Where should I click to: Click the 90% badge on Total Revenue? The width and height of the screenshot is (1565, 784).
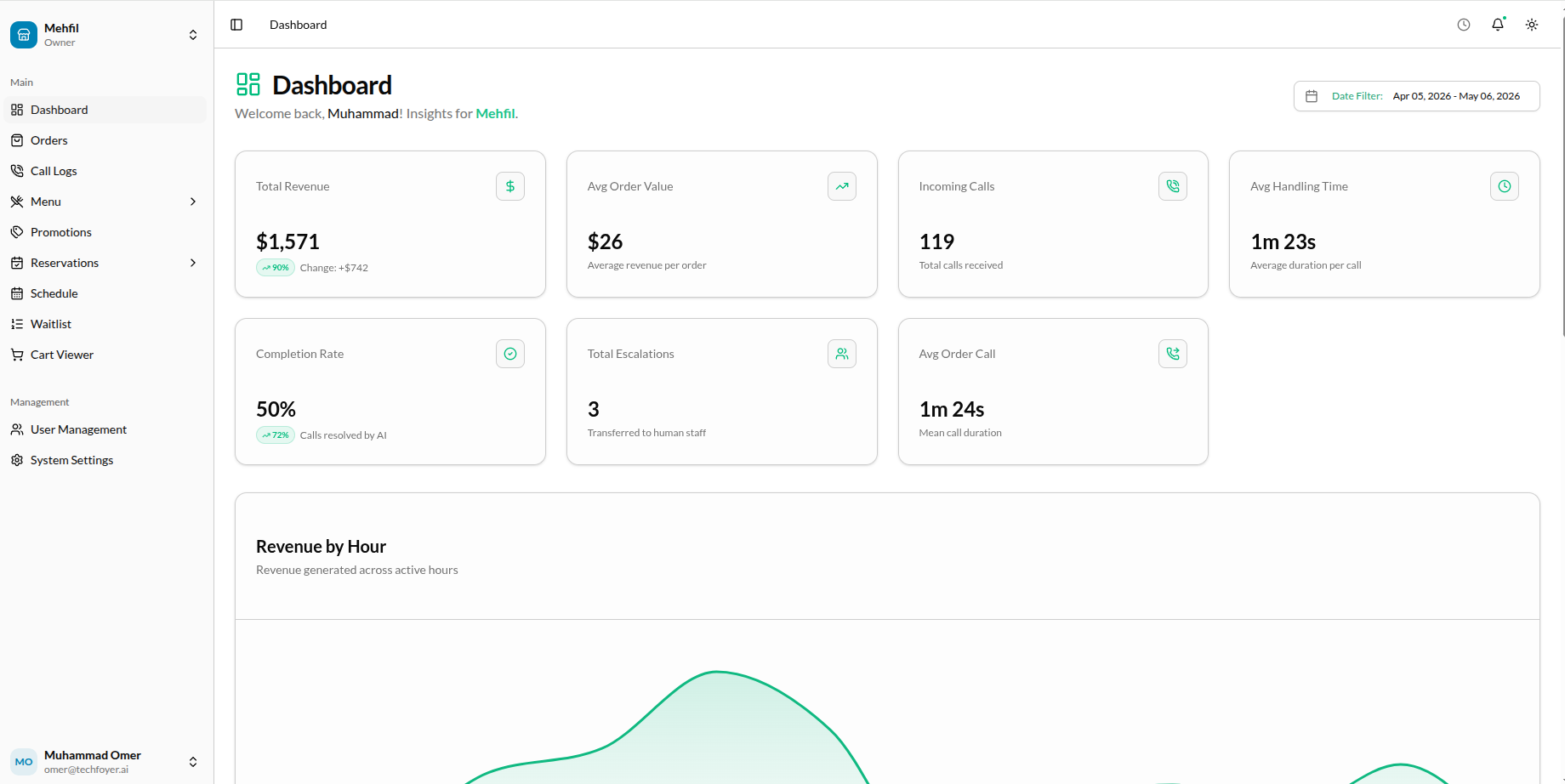coord(276,268)
